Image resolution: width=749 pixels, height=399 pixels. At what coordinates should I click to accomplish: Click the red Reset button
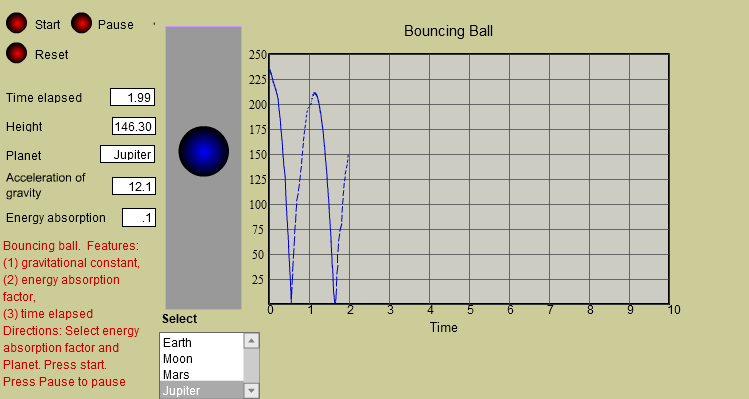(16, 54)
